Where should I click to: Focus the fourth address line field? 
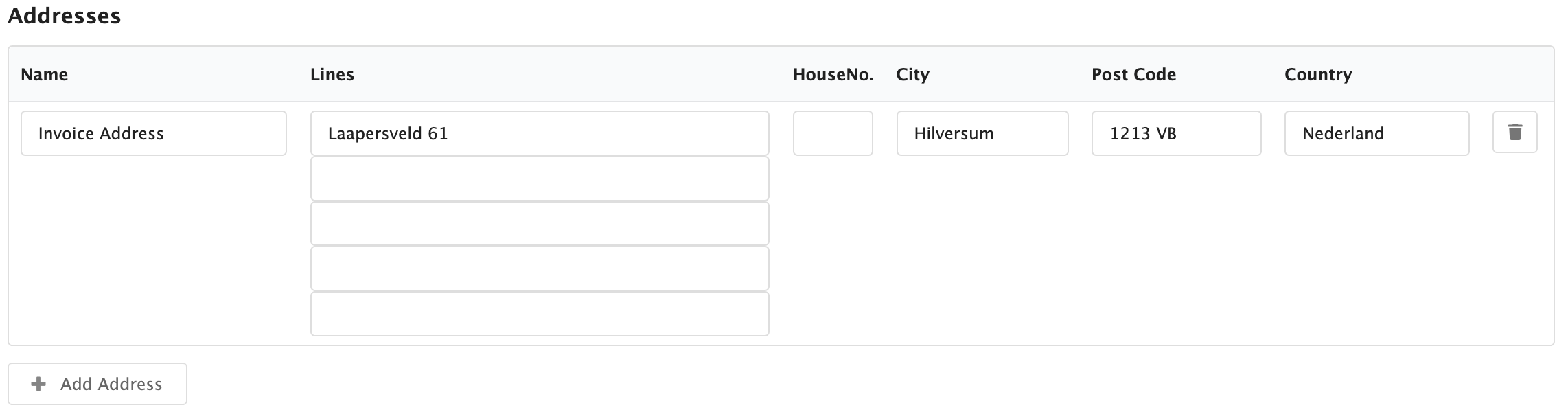[x=539, y=268]
